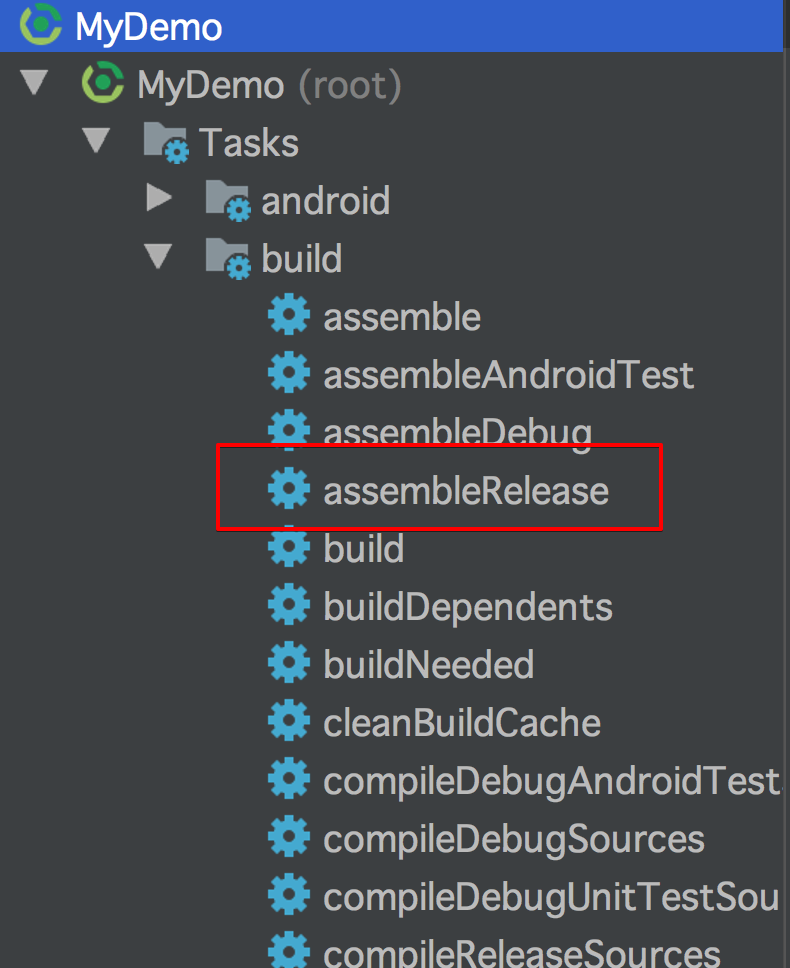Select the gear icon next to build task
Screen dimensions: 790x968
coord(288,547)
